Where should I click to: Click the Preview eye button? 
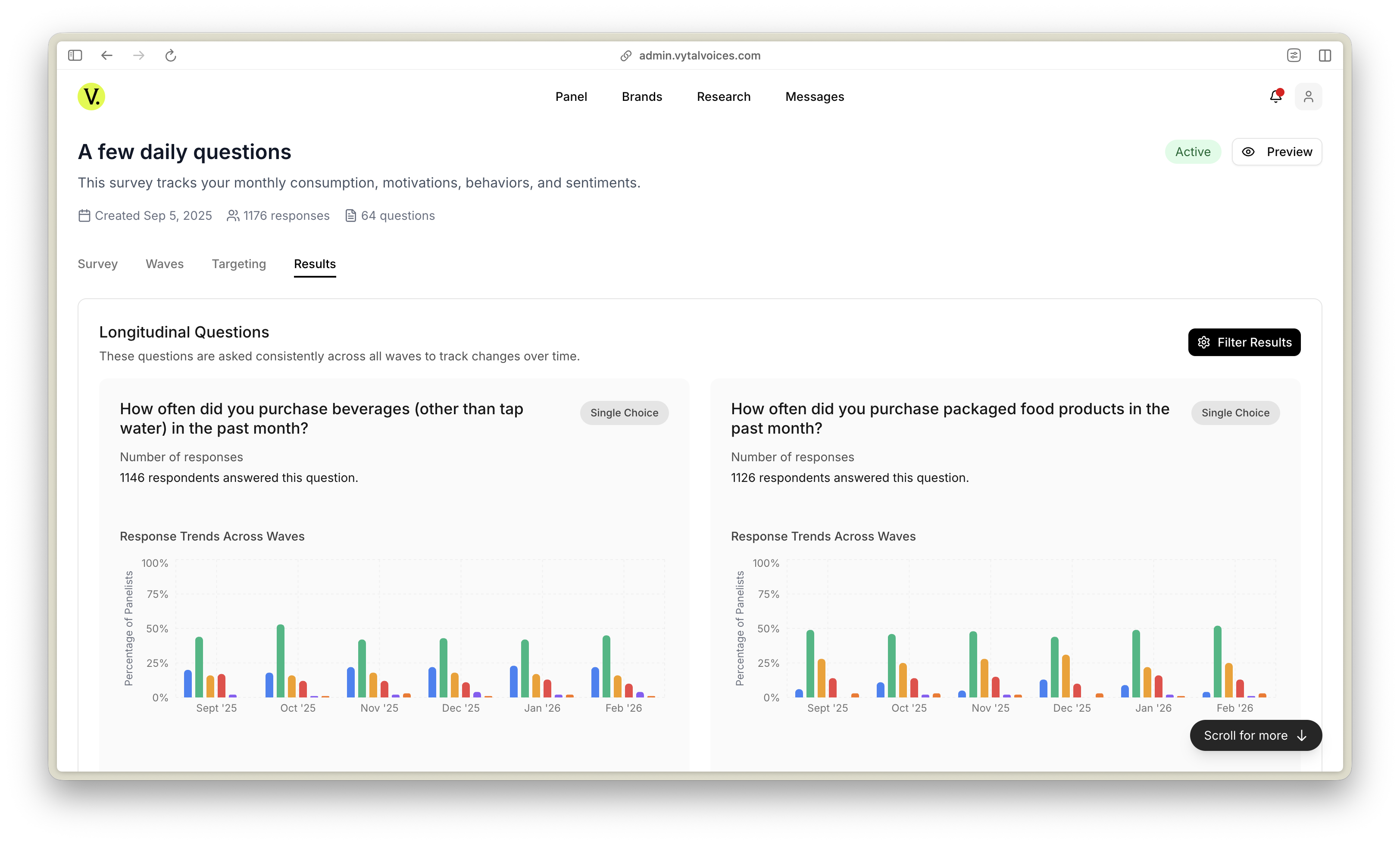1277,152
